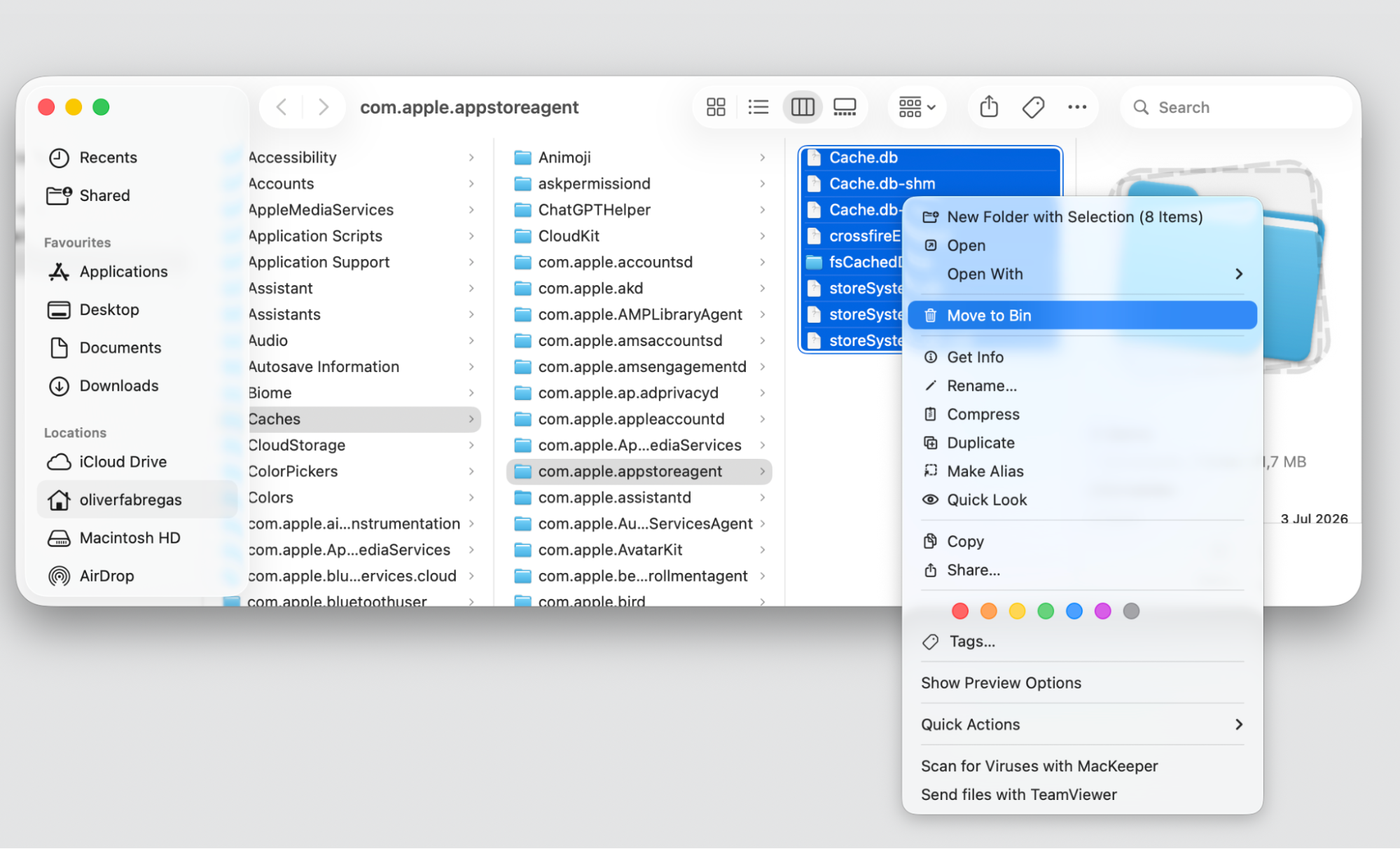This screenshot has height=849, width=1400.
Task: Choose Tags… from the context menu
Action: click(x=1082, y=642)
